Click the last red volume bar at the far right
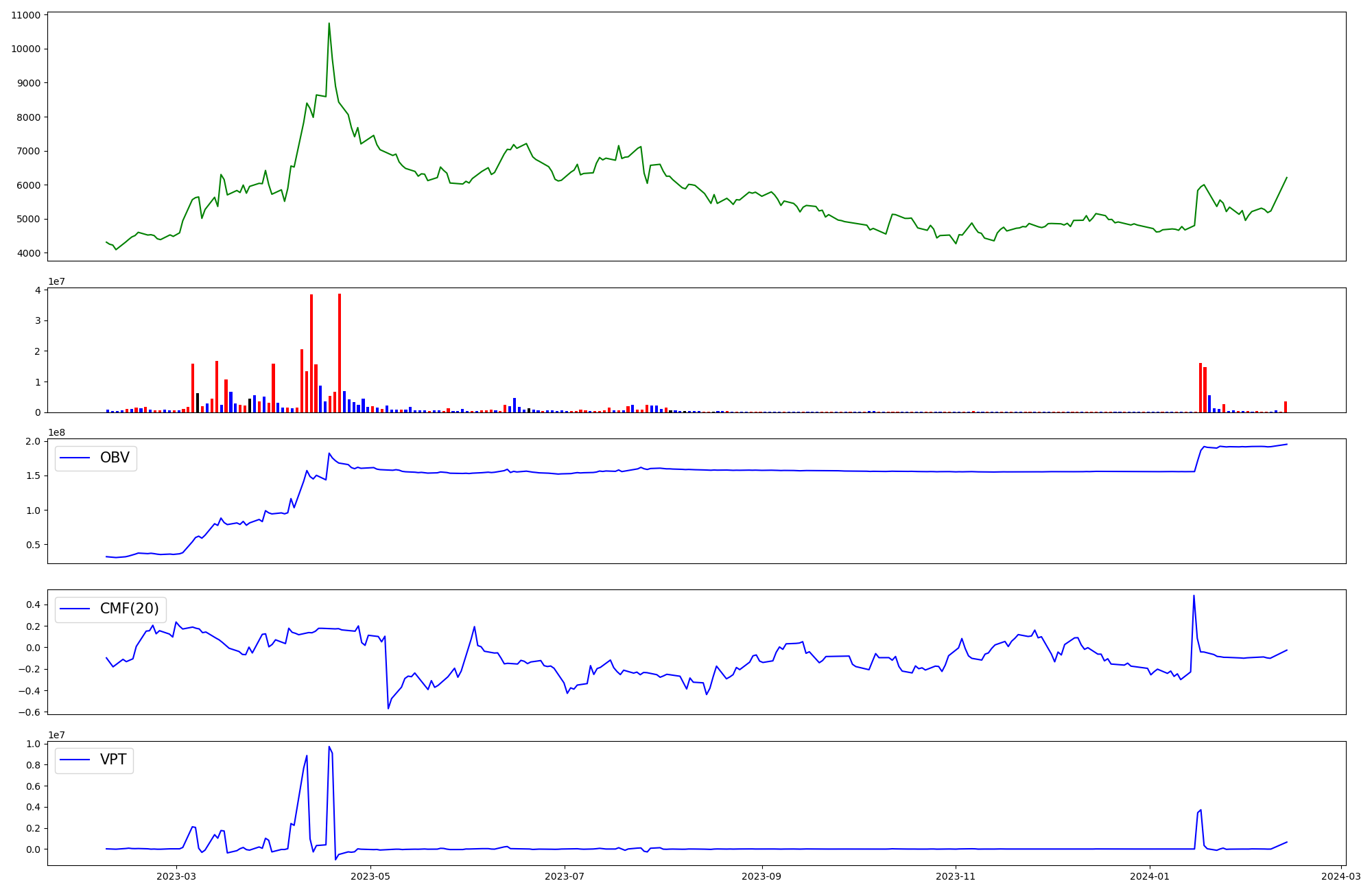This screenshot has width=1372, height=892. click(x=1286, y=407)
